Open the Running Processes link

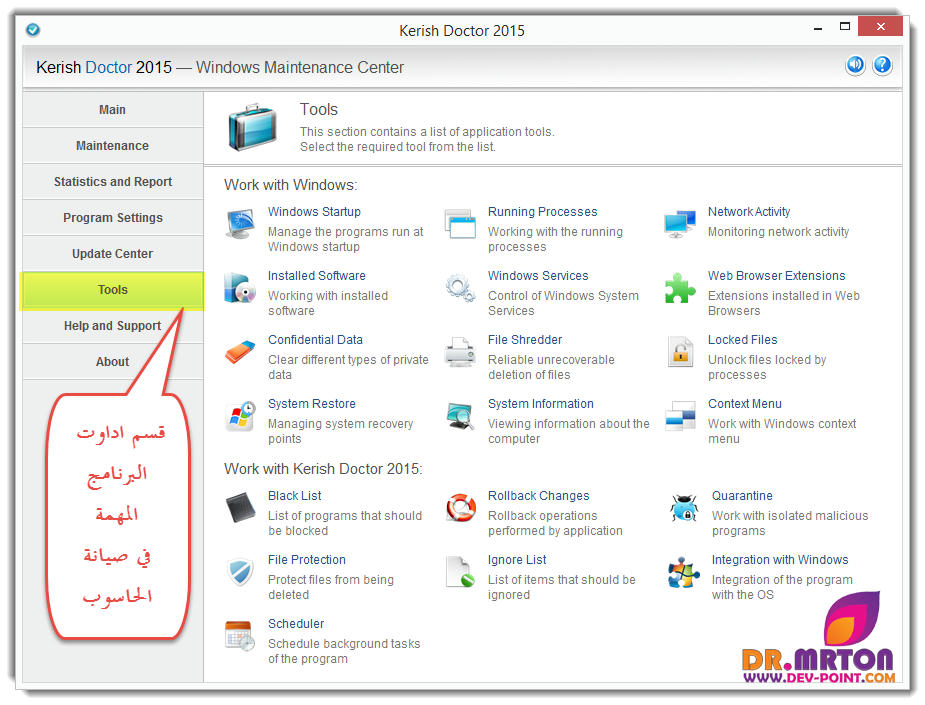pos(542,212)
